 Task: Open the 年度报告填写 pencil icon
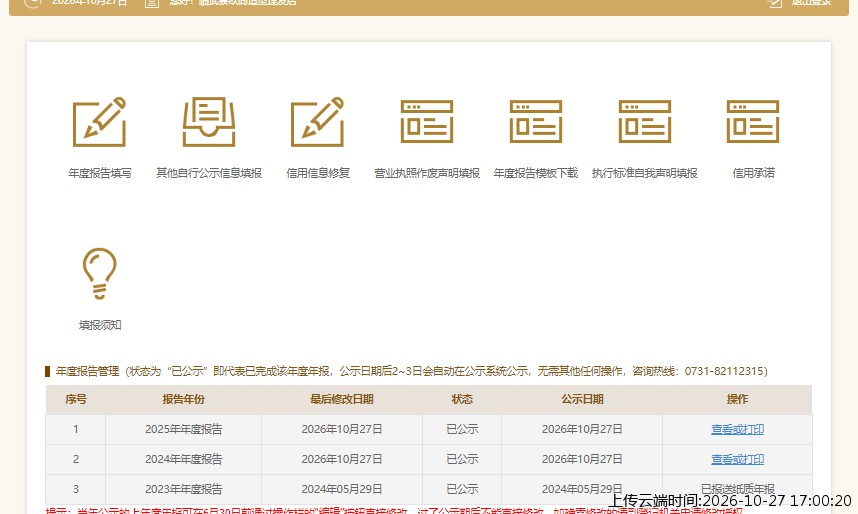point(100,122)
